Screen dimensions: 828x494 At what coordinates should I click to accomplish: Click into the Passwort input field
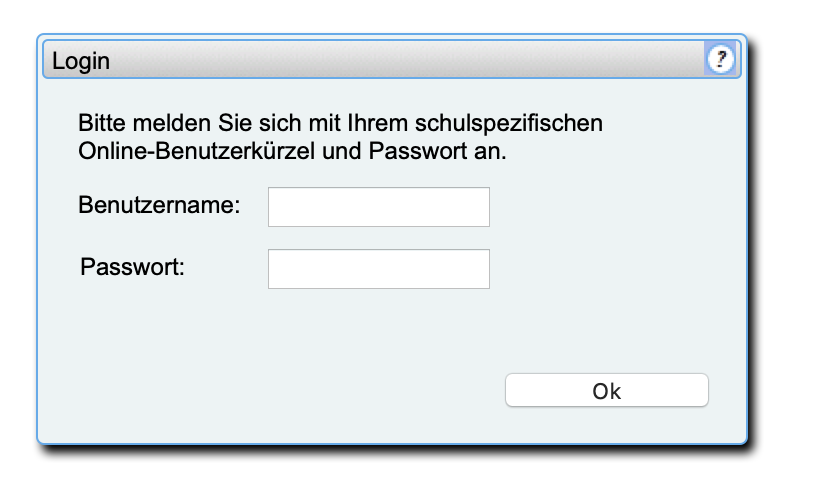(x=378, y=269)
